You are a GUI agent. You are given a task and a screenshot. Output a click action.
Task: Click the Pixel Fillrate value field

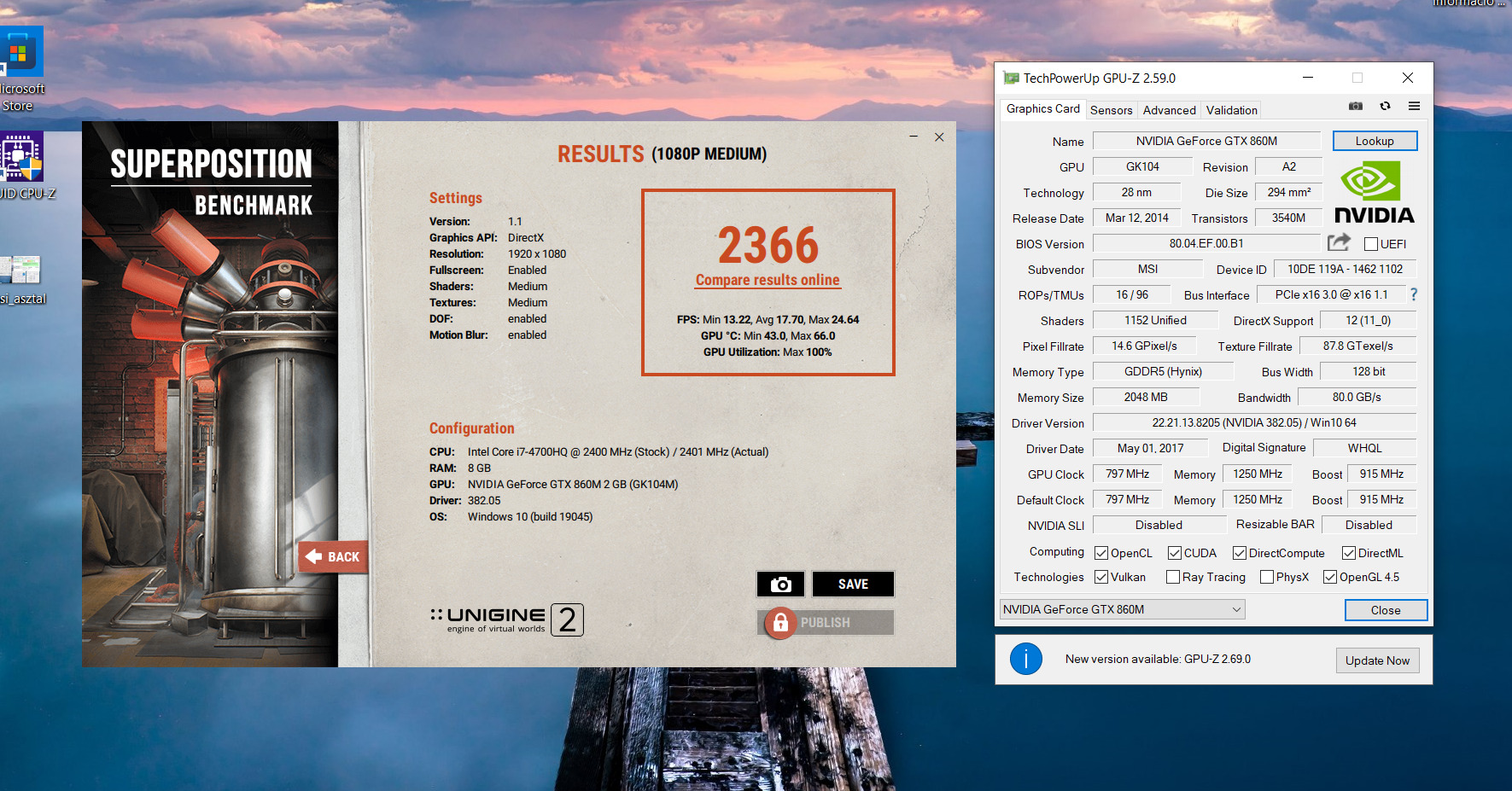[1144, 346]
